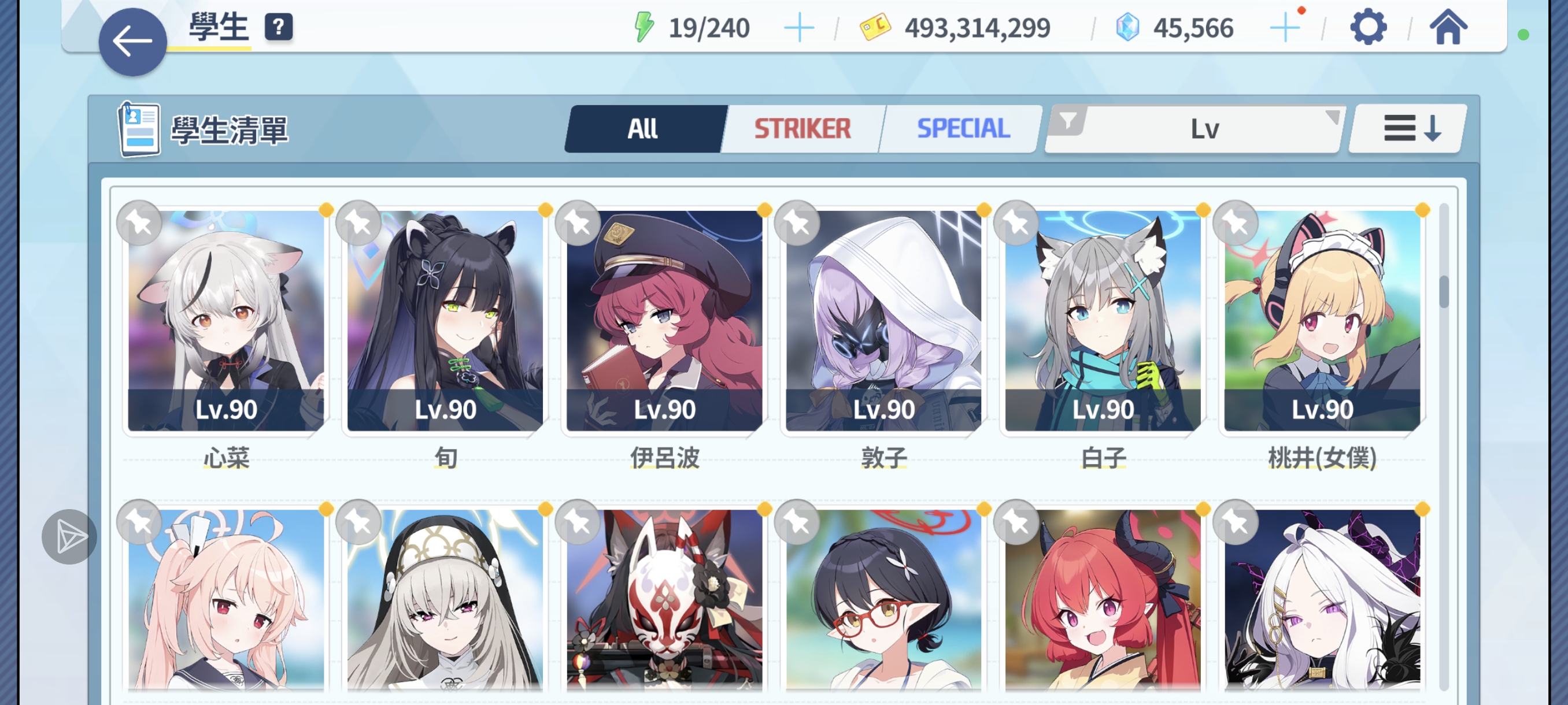This screenshot has width=1568, height=705.
Task: Open the filter funnel icon
Action: pyautogui.click(x=1068, y=120)
